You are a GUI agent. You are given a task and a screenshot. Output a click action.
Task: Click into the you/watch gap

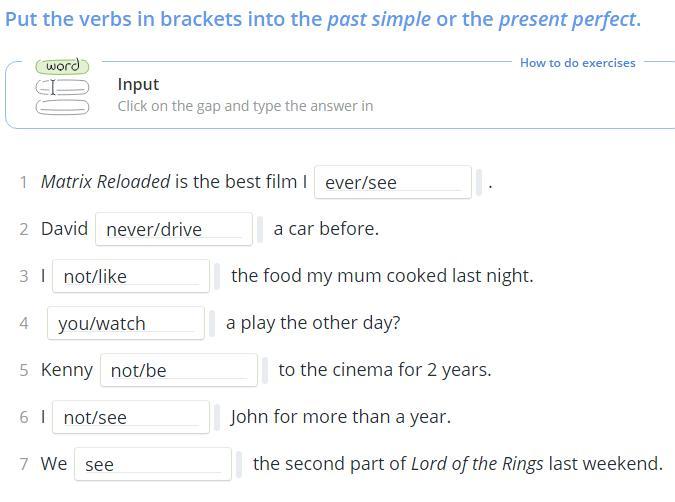[126, 323]
